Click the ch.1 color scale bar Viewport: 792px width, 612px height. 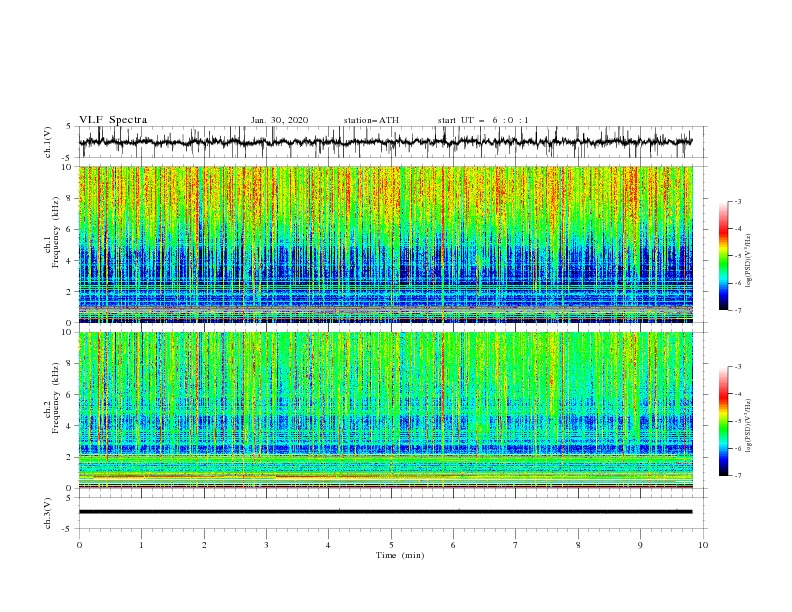(x=723, y=256)
